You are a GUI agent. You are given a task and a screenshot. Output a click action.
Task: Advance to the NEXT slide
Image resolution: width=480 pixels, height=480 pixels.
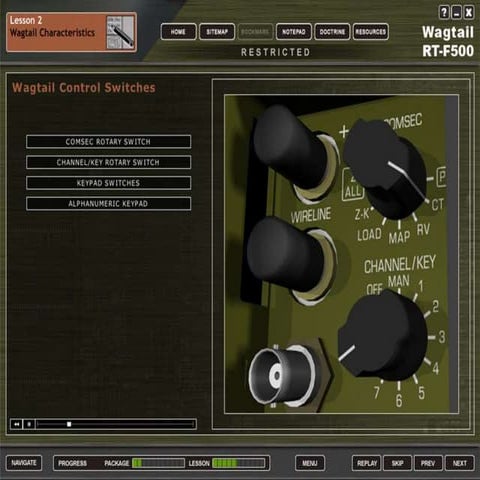click(460, 463)
